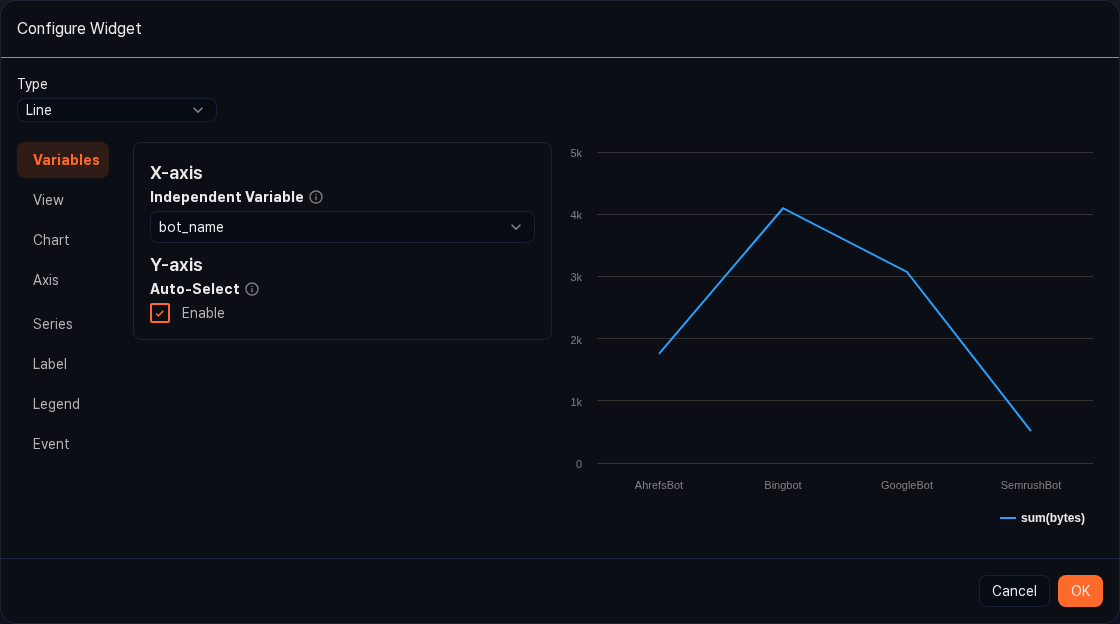Open the Label settings section
This screenshot has width=1120, height=624.
(x=50, y=364)
